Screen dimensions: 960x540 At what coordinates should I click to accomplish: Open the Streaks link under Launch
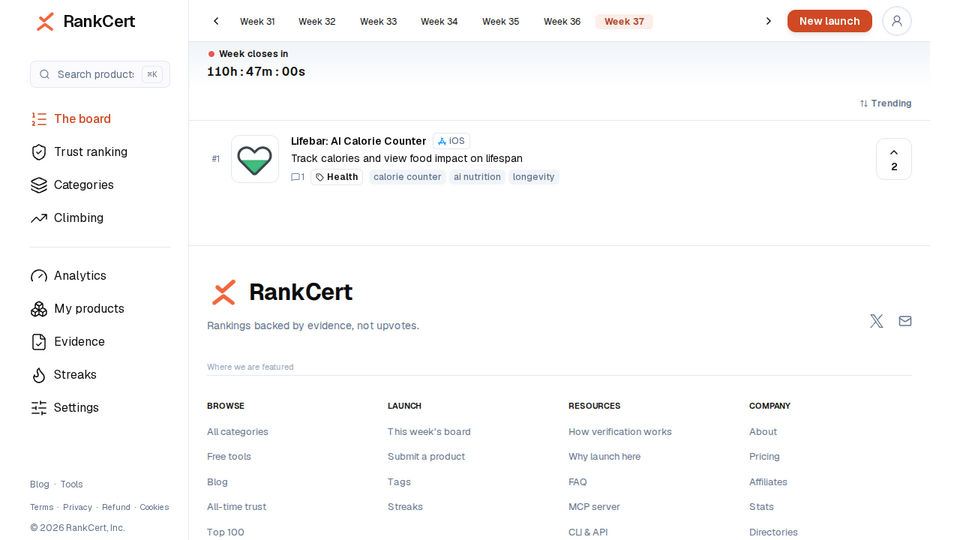coord(405,507)
